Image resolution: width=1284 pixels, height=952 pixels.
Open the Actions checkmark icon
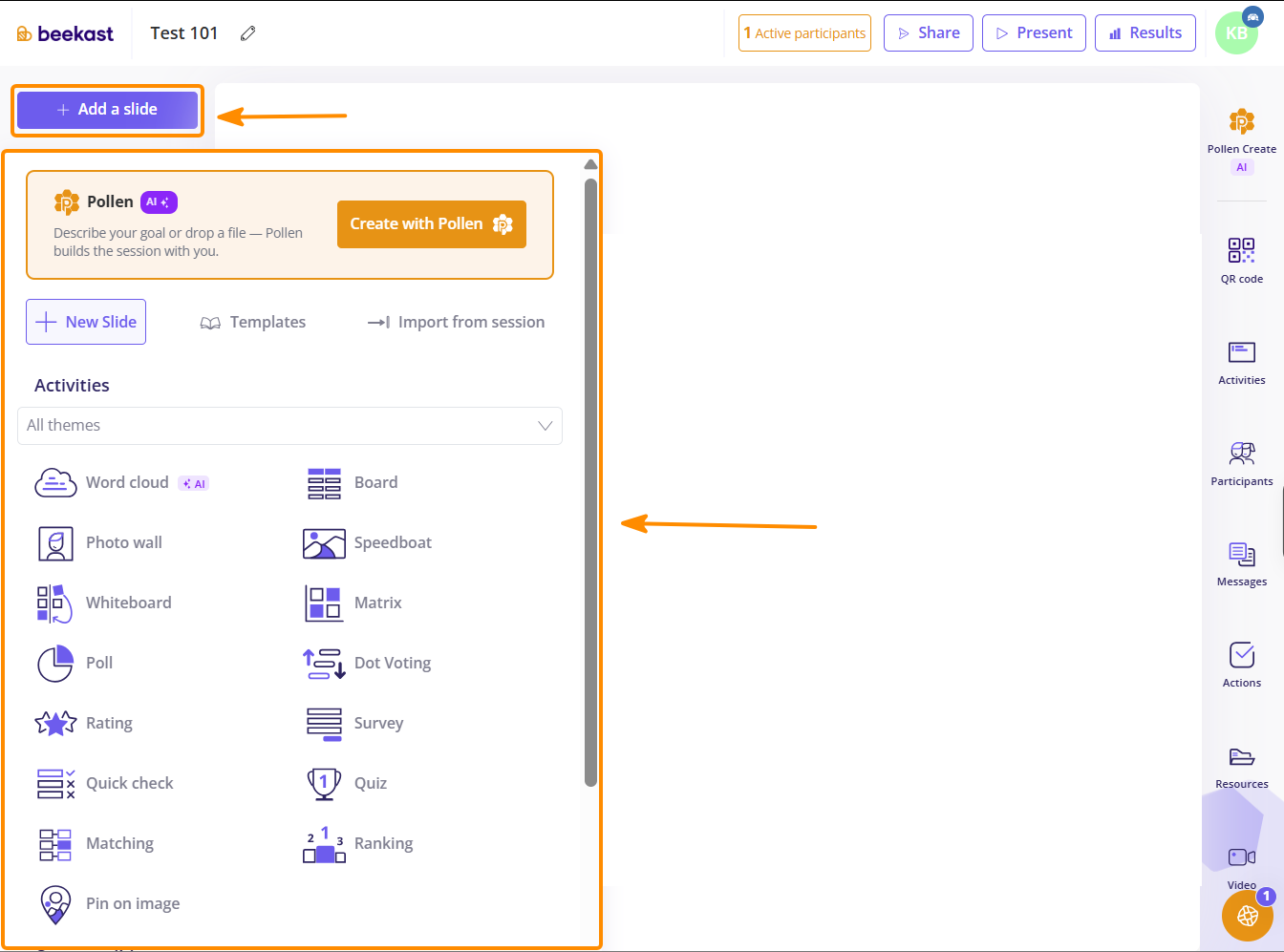click(x=1241, y=655)
